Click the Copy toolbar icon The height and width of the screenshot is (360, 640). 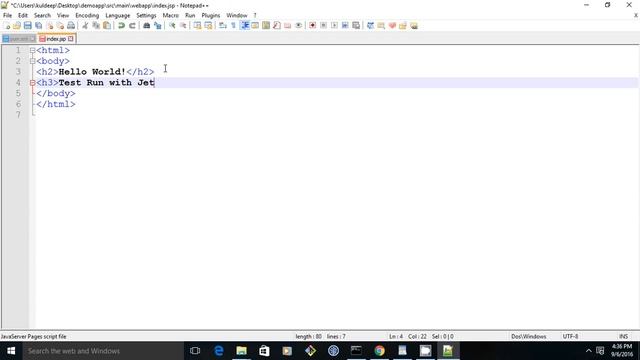[x=96, y=26]
